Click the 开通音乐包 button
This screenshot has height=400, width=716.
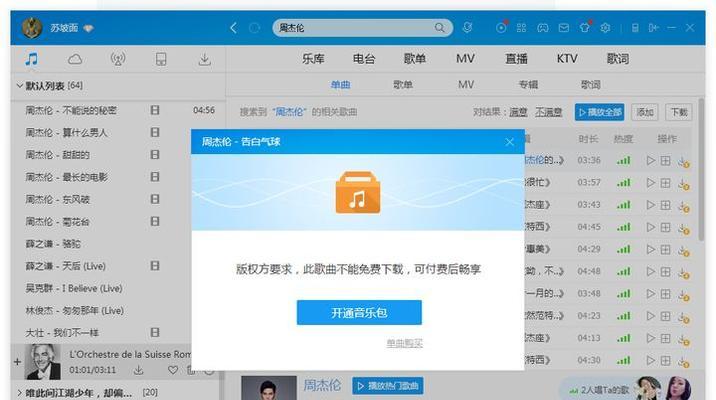click(359, 313)
